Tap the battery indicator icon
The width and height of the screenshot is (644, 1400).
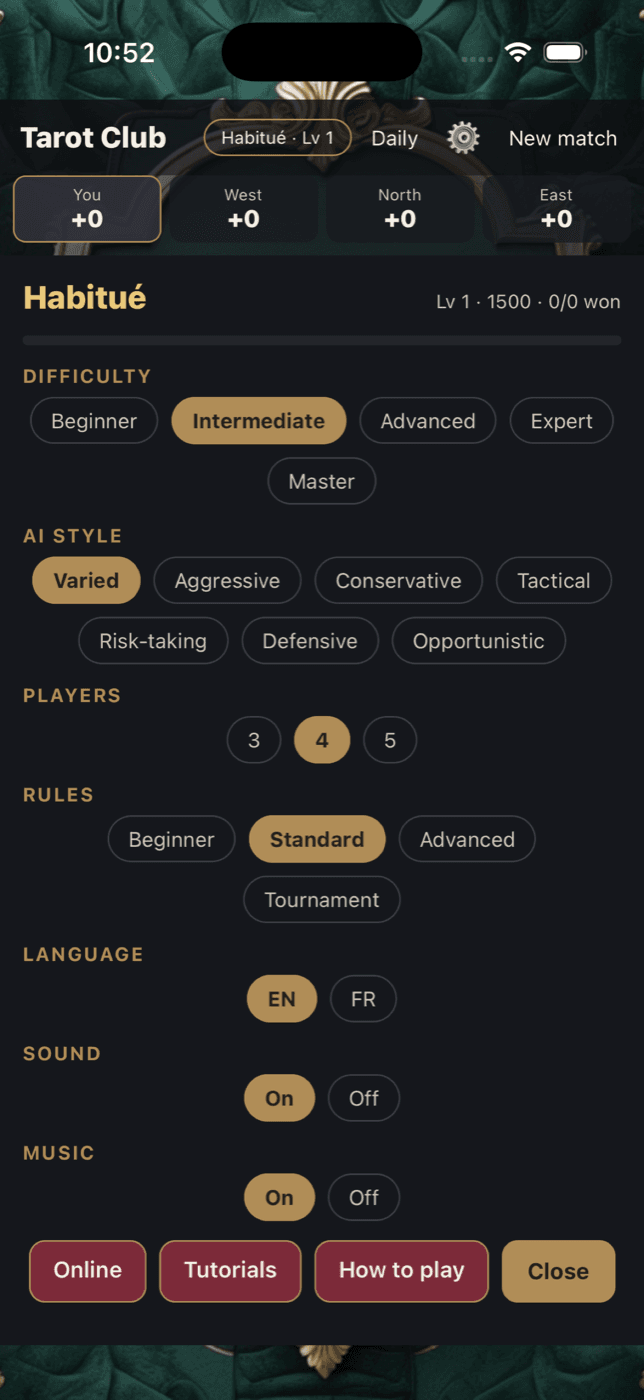(565, 52)
